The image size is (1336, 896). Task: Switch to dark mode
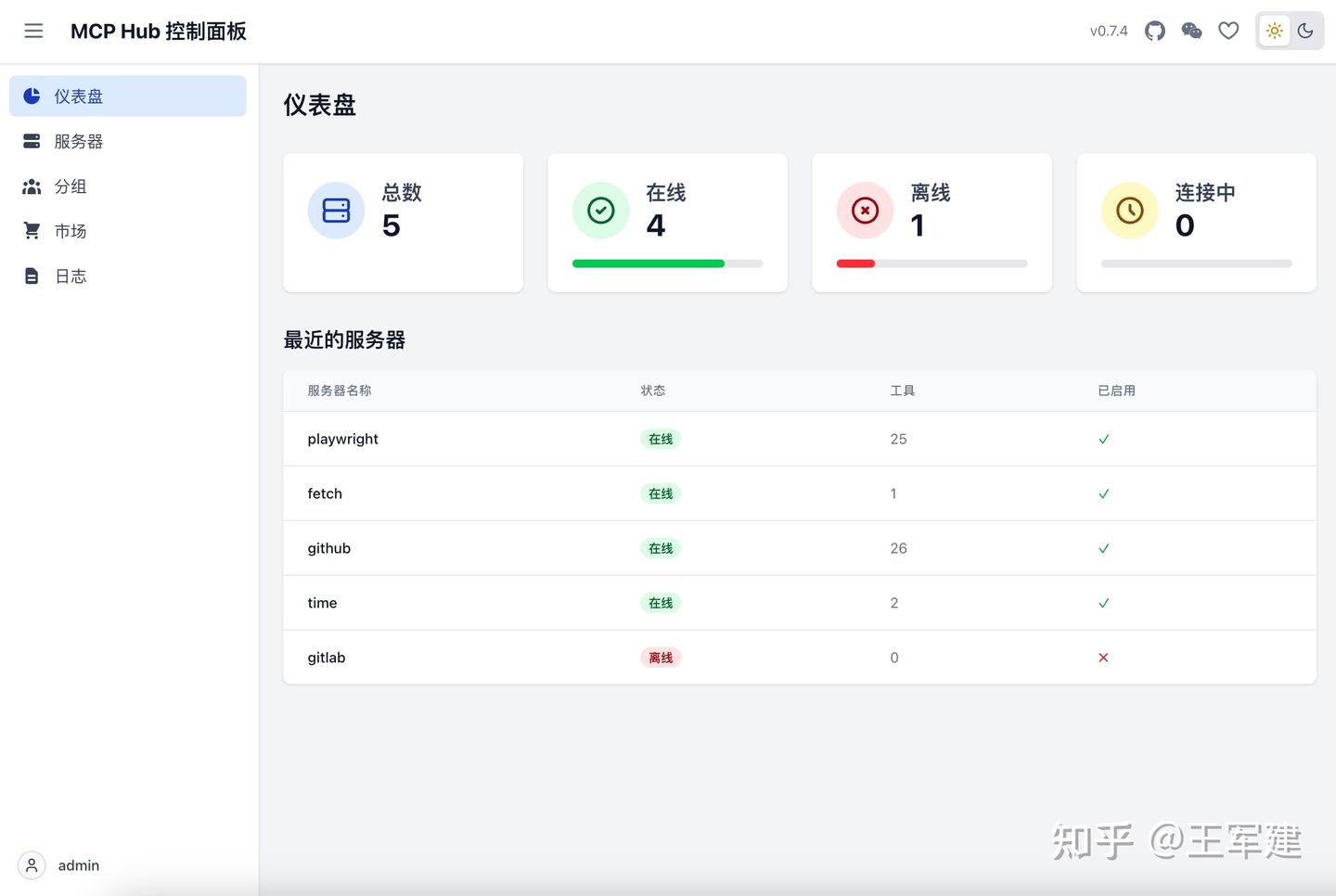(1305, 31)
